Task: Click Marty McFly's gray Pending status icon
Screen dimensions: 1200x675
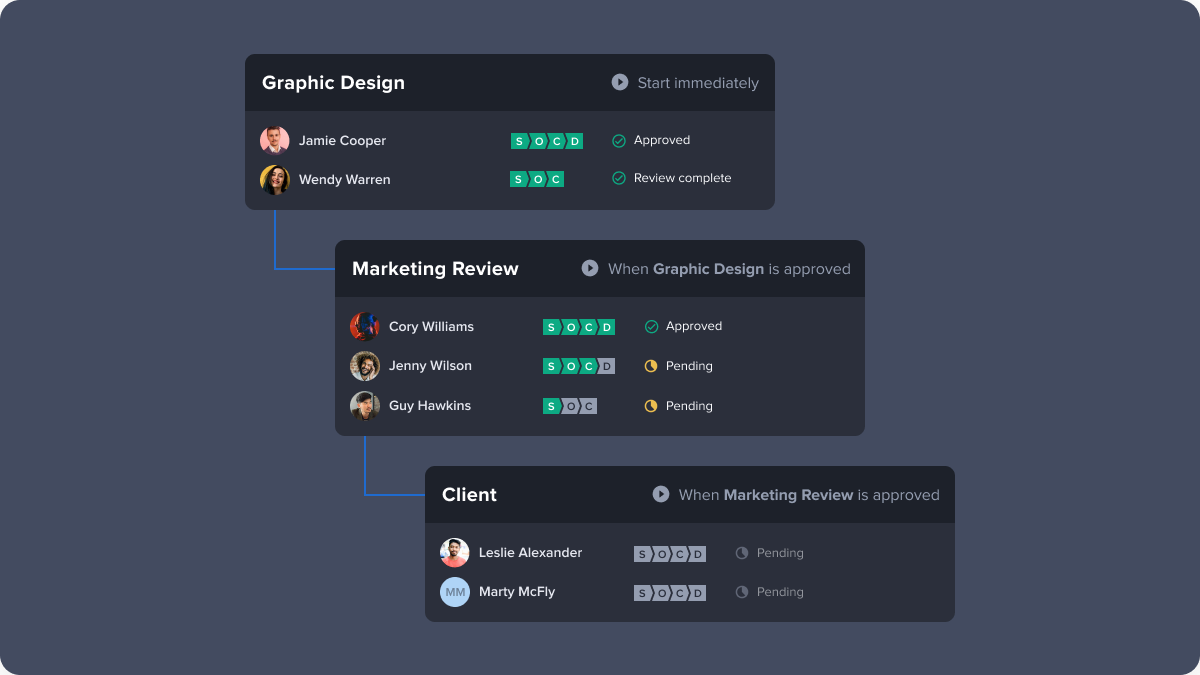Action: point(742,592)
